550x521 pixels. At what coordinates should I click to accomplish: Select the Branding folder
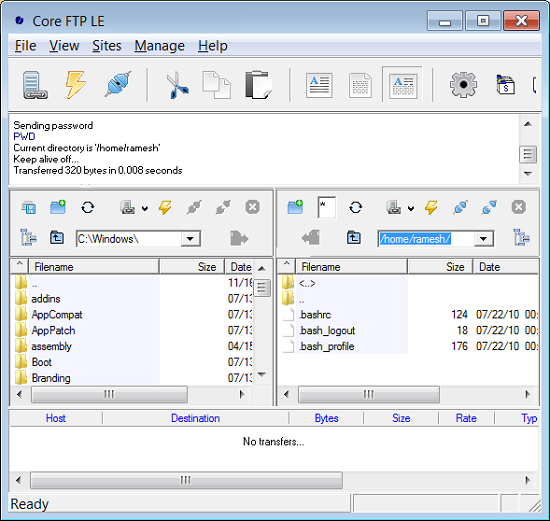click(x=51, y=378)
